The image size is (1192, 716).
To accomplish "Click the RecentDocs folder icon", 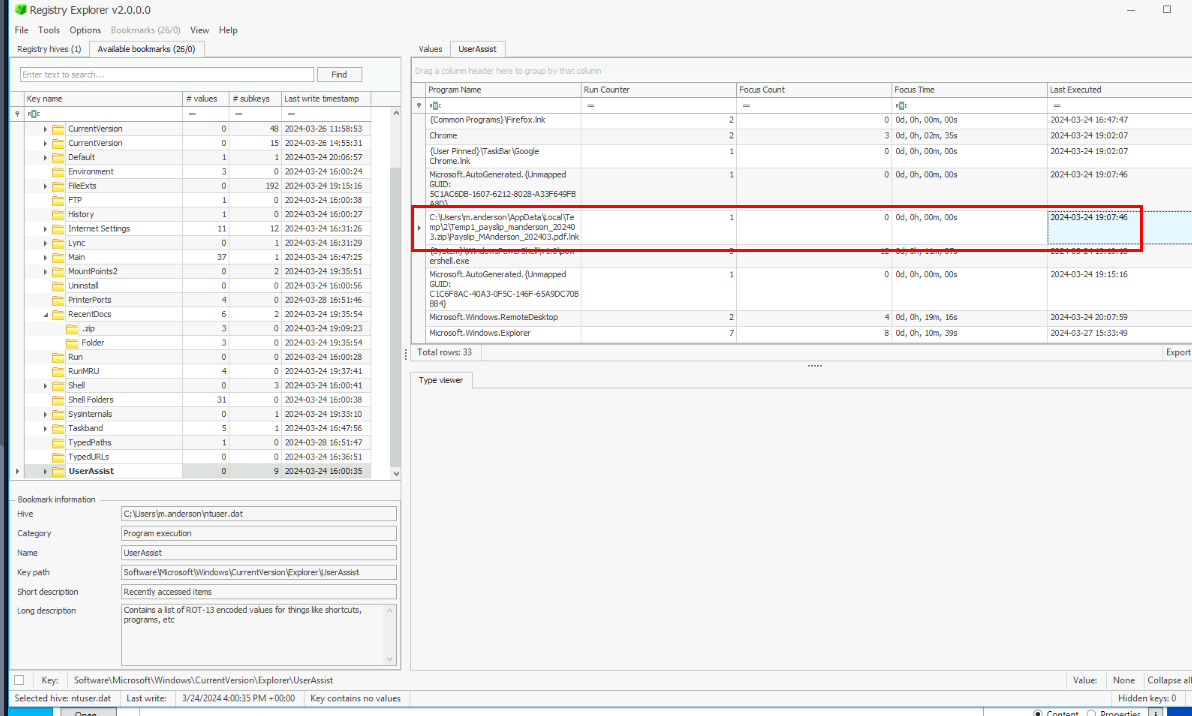I will [58, 314].
